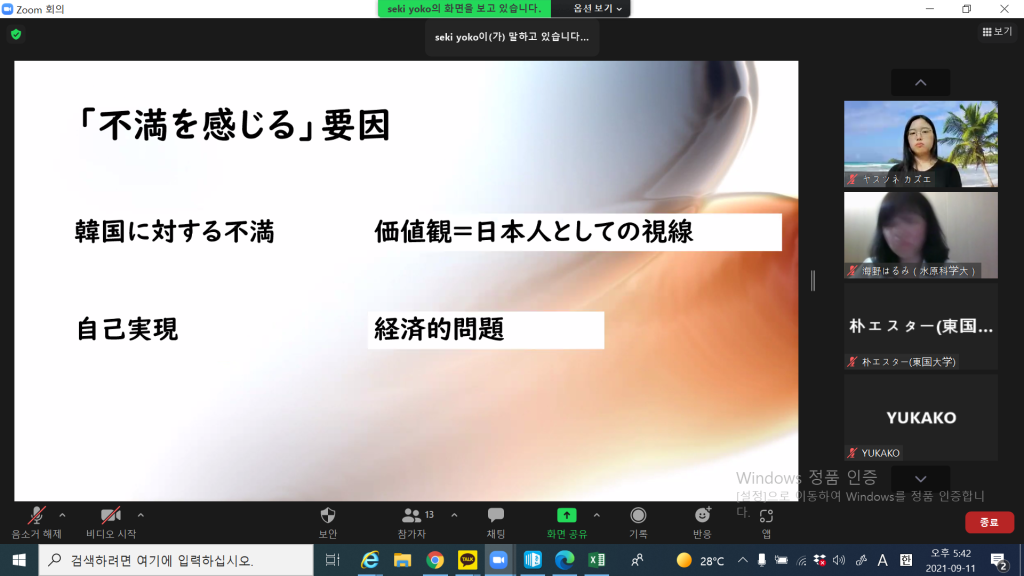Expand video options arrow beside camera
Viewport: 1024px width, 576px height.
click(x=140, y=515)
